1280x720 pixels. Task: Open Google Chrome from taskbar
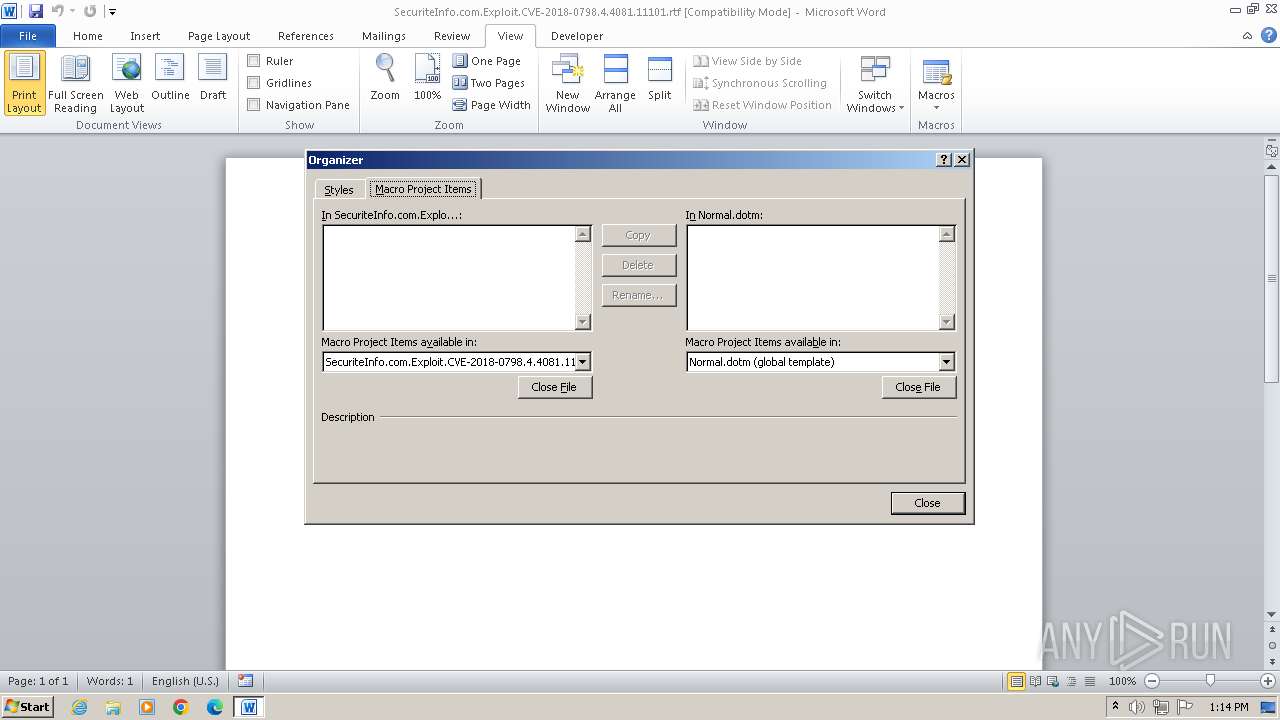pos(181,707)
